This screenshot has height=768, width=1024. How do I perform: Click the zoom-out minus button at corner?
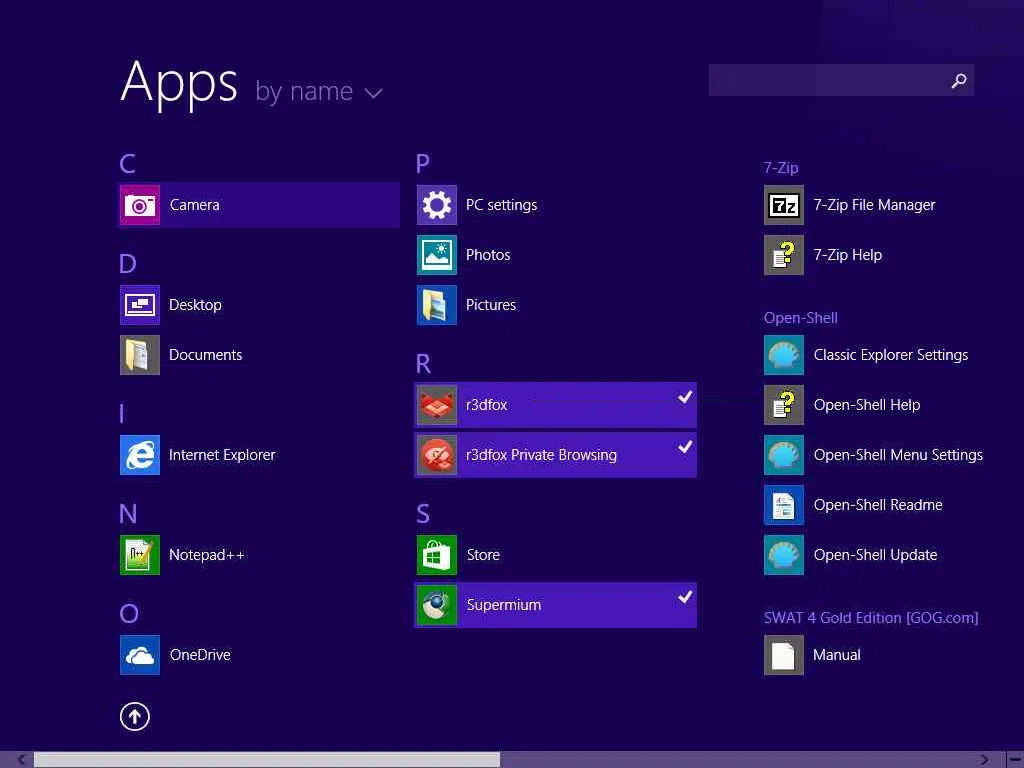click(x=1015, y=760)
